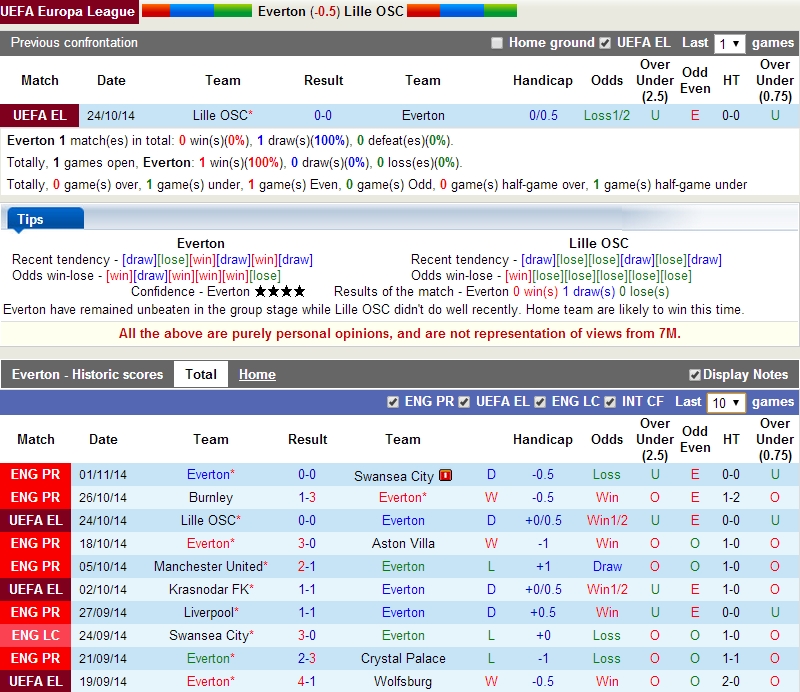Click the 2-0 half-time score

click(731, 681)
